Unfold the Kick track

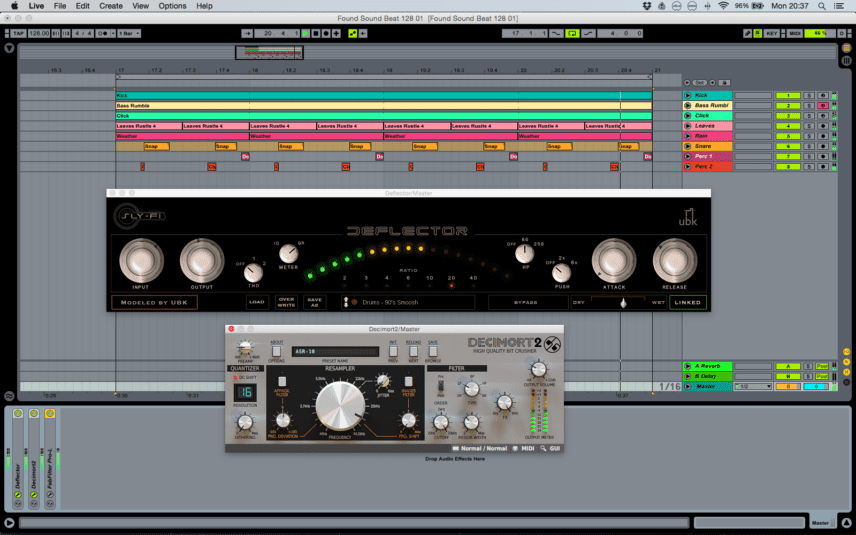(x=688, y=96)
